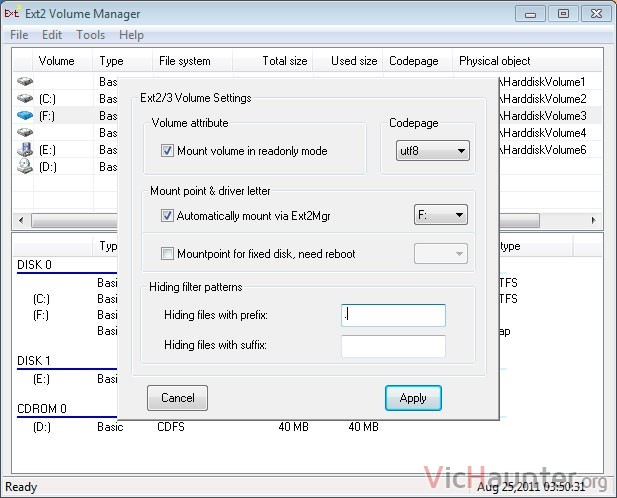617x498 pixels.
Task: Click the CDFS file system cell
Action: [x=171, y=427]
